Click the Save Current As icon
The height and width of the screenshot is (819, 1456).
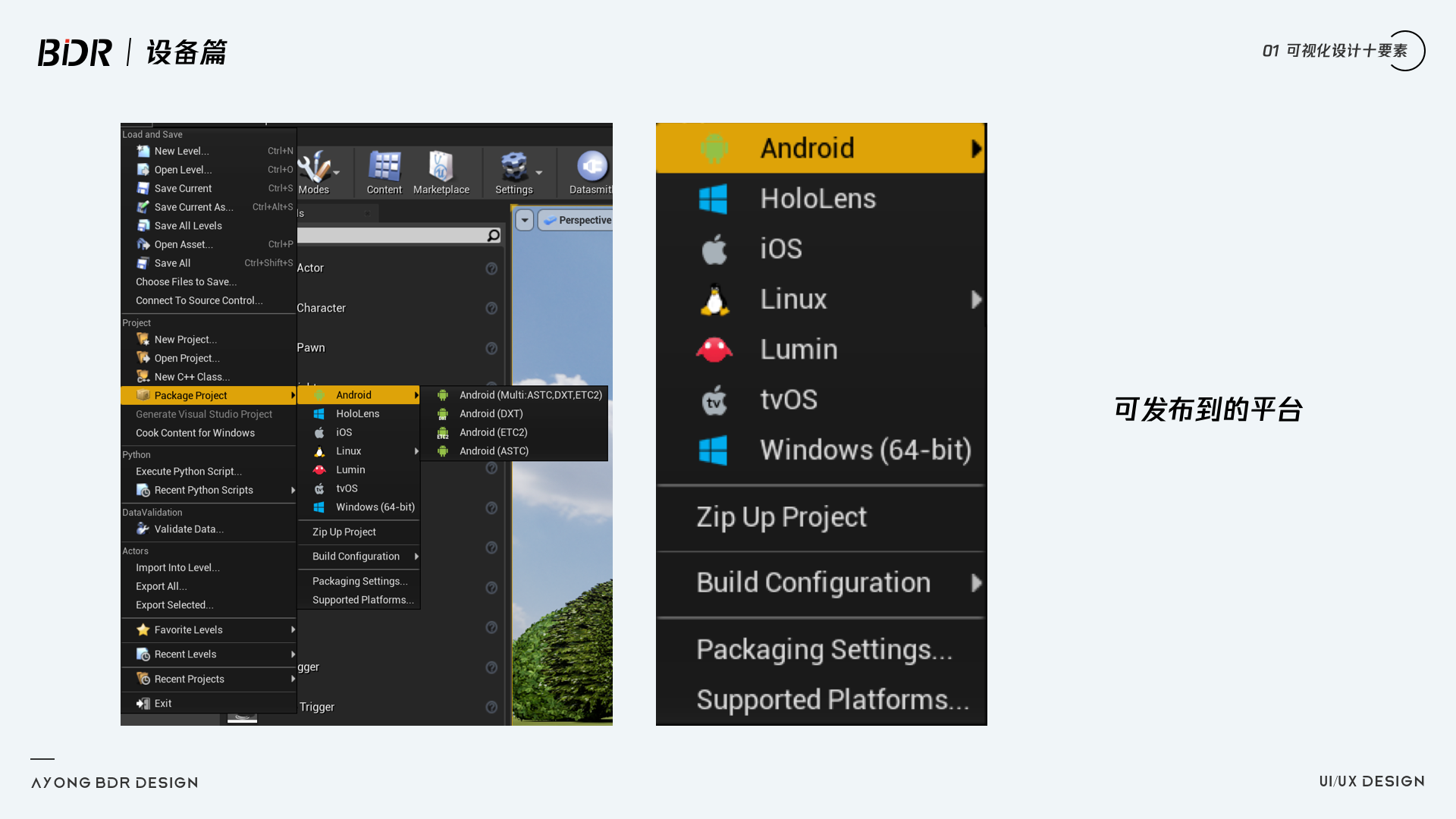[x=143, y=207]
